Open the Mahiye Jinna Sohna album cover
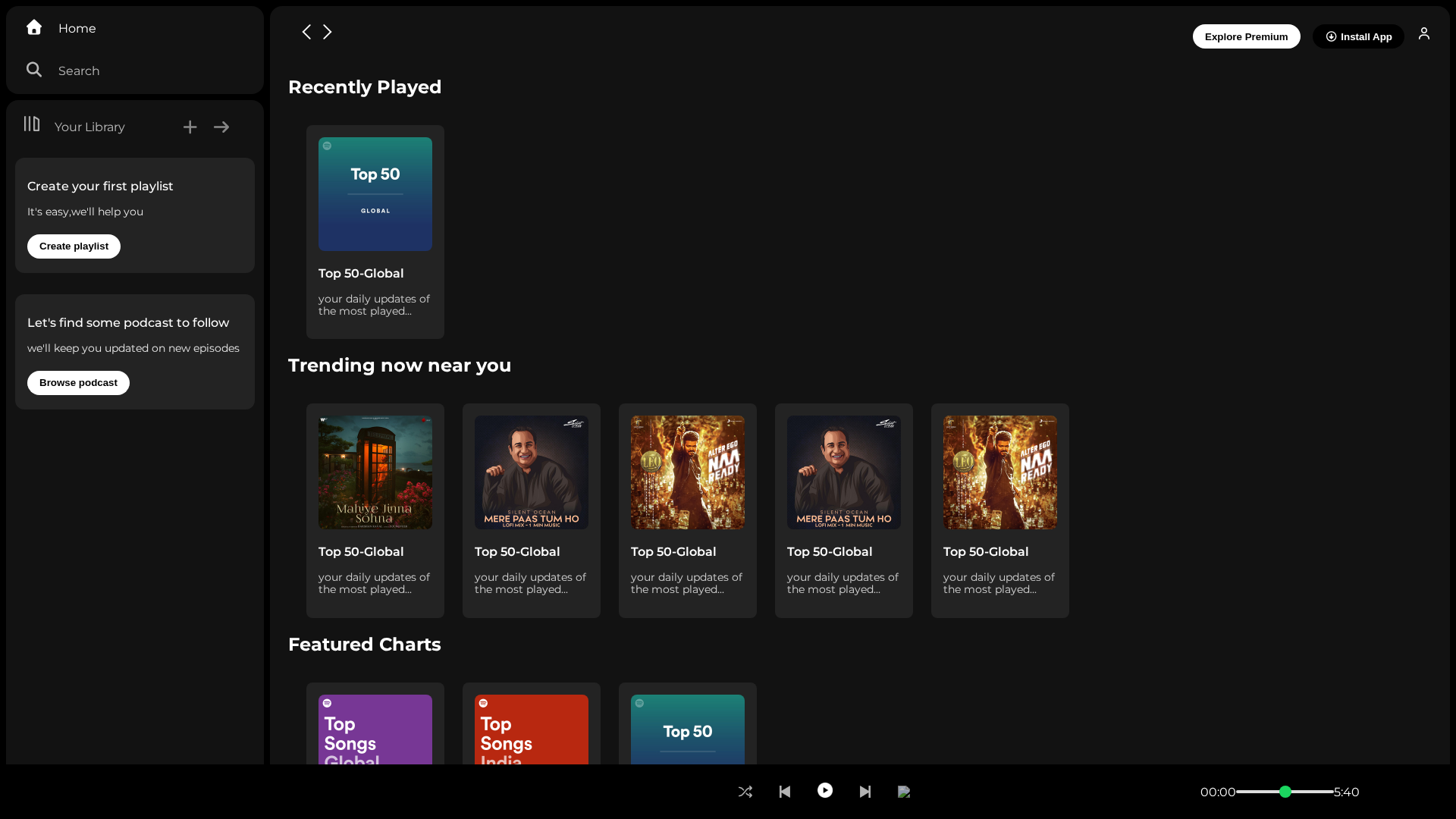Image resolution: width=1456 pixels, height=819 pixels. click(x=375, y=472)
